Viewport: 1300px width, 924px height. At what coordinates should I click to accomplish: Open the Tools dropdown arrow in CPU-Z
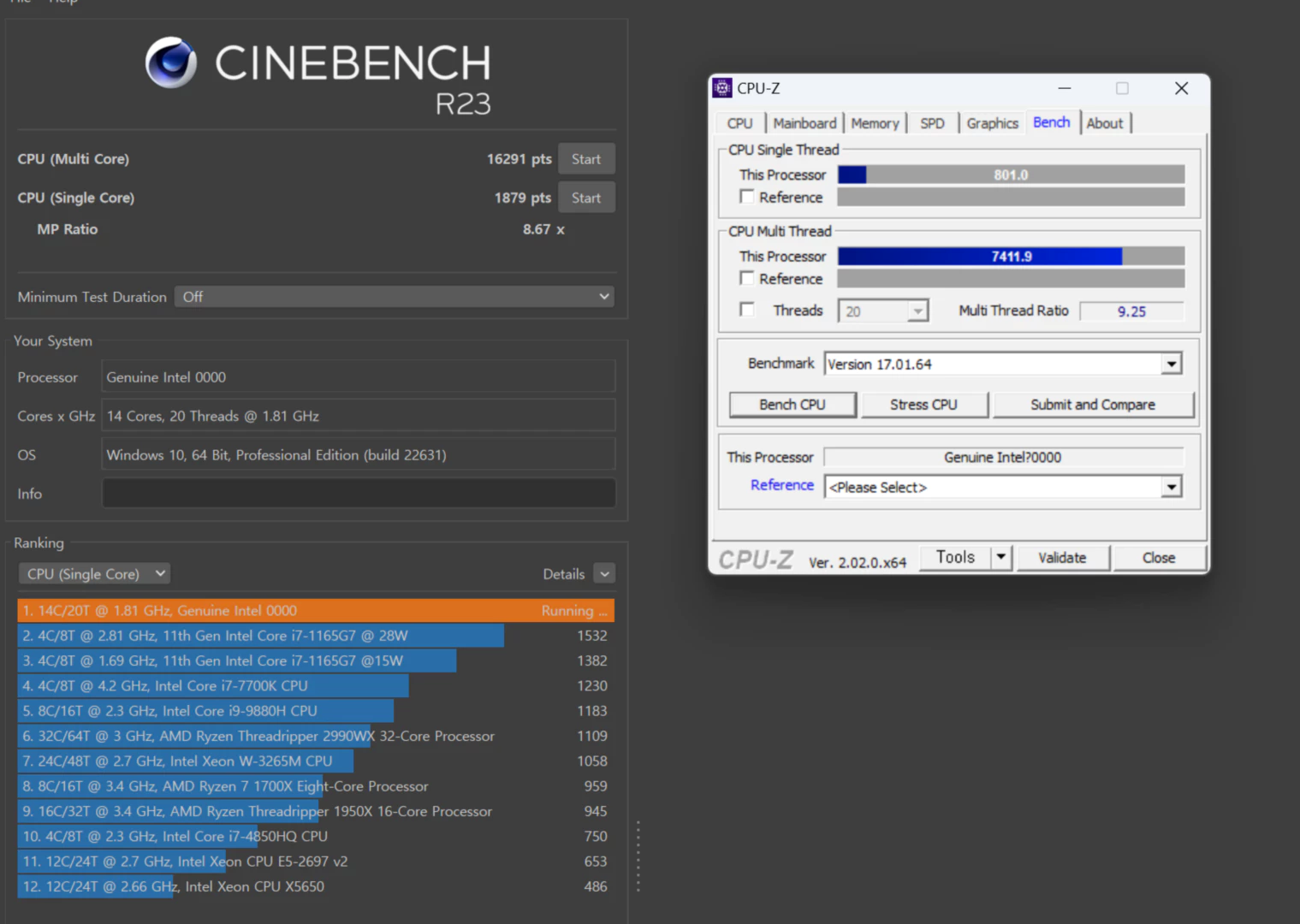pyautogui.click(x=1001, y=558)
